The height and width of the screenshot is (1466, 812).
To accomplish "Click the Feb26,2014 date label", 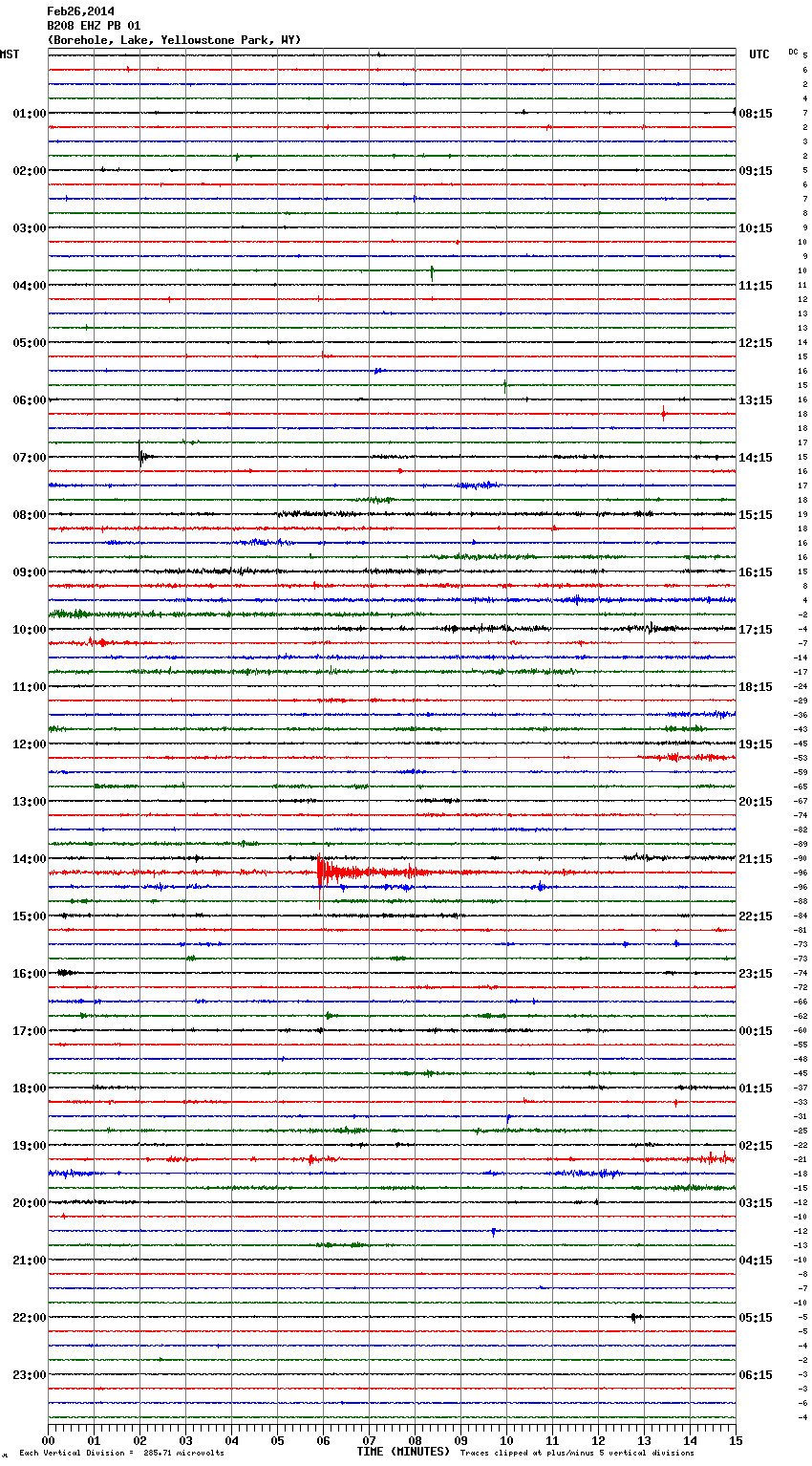I will pos(80,11).
